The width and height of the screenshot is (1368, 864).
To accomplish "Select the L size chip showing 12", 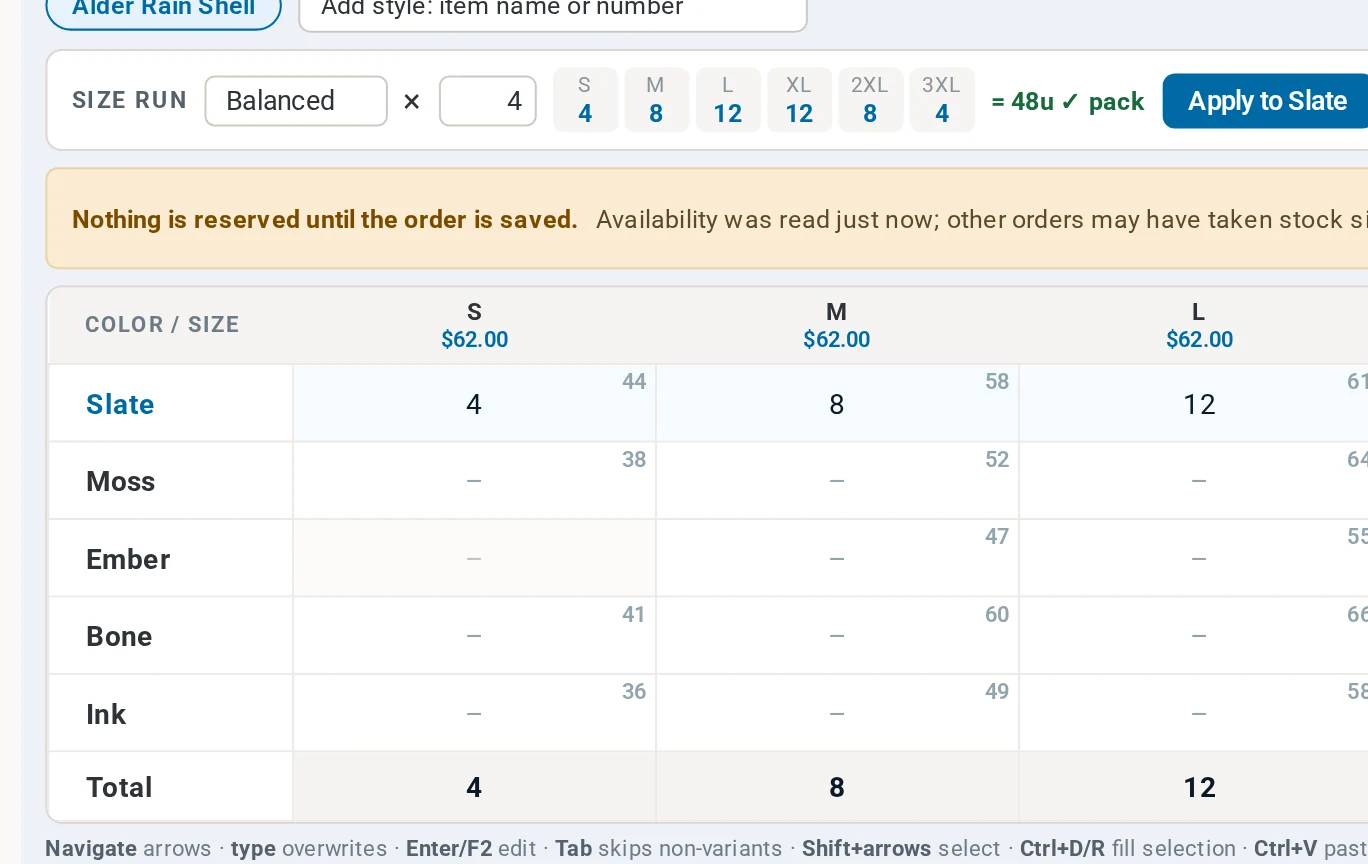I will (727, 100).
